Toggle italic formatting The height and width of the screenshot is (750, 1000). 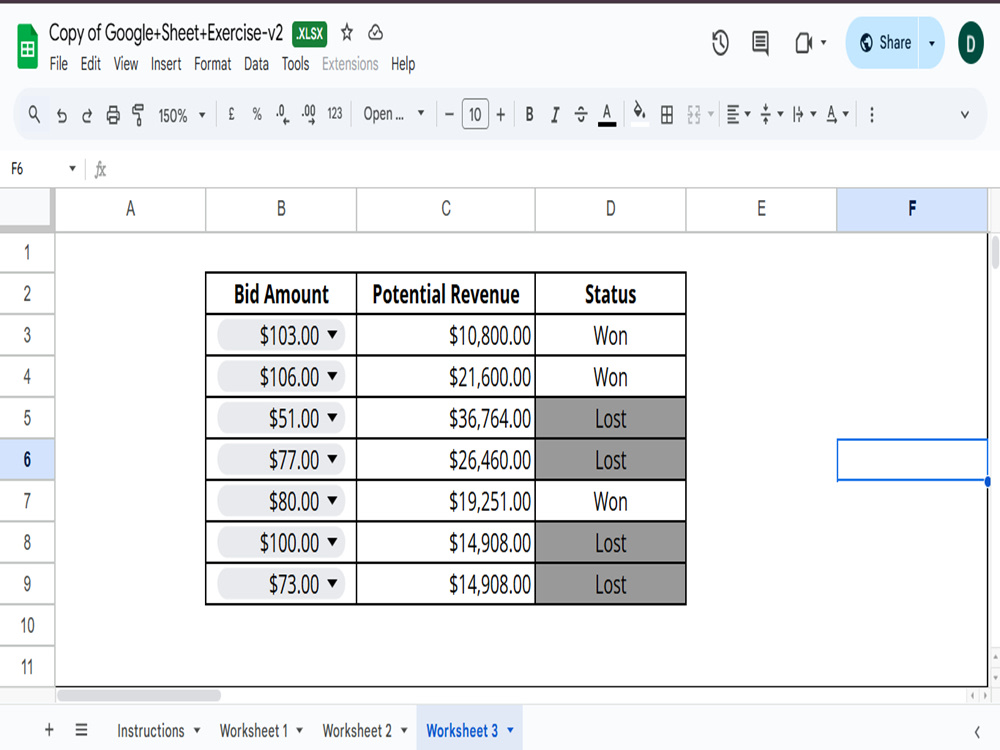coord(555,115)
